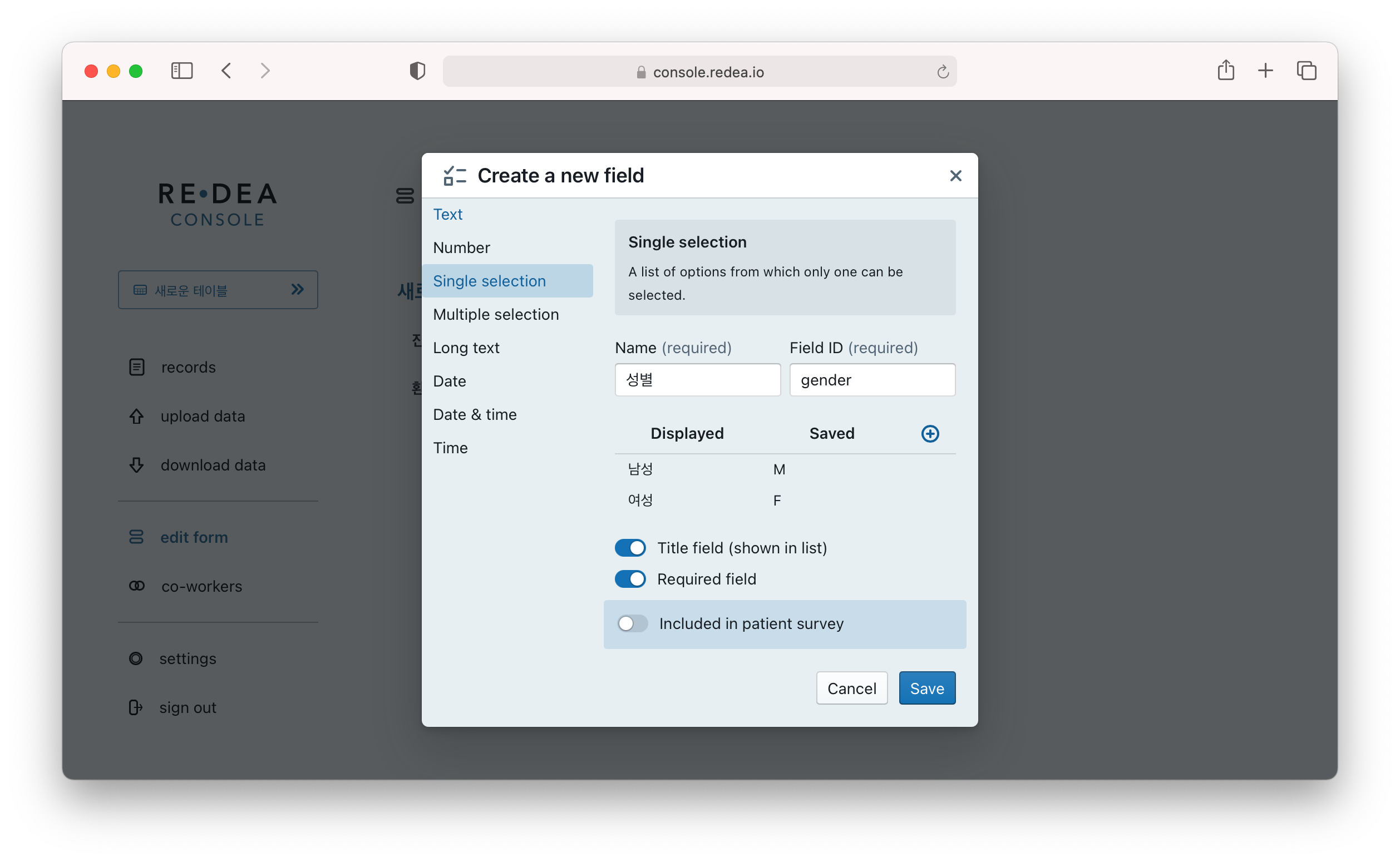Select the Multiple selection field type

tap(496, 314)
